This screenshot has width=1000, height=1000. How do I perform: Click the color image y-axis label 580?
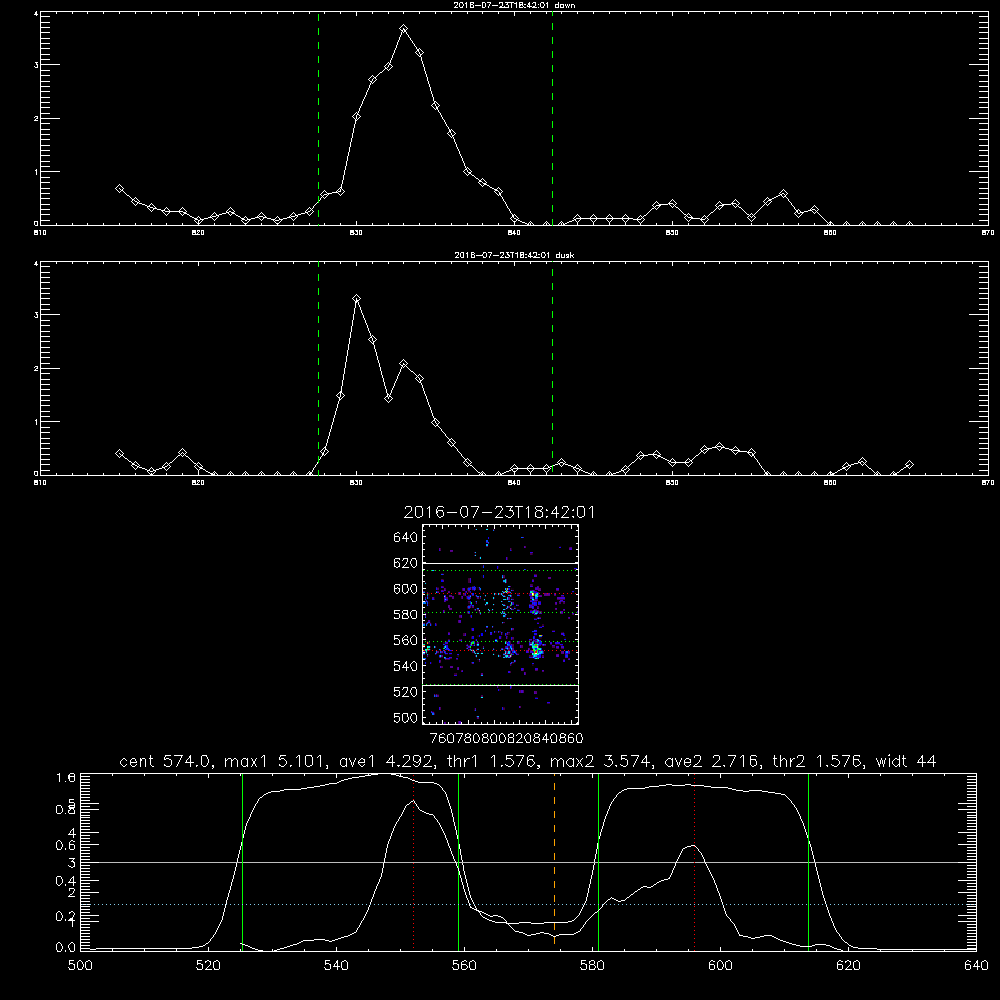(x=406, y=615)
